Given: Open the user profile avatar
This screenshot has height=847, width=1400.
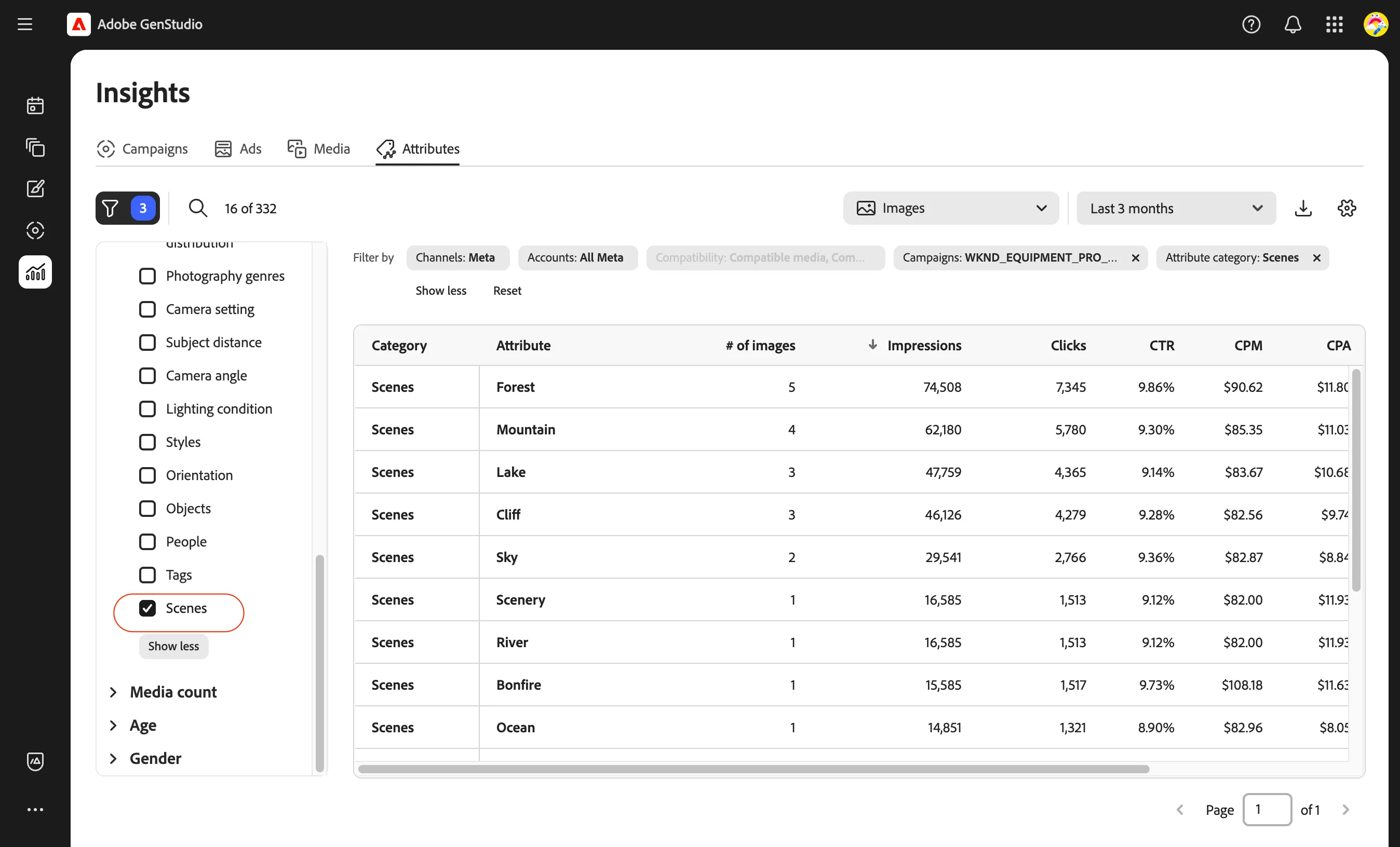Looking at the screenshot, I should pyautogui.click(x=1376, y=24).
